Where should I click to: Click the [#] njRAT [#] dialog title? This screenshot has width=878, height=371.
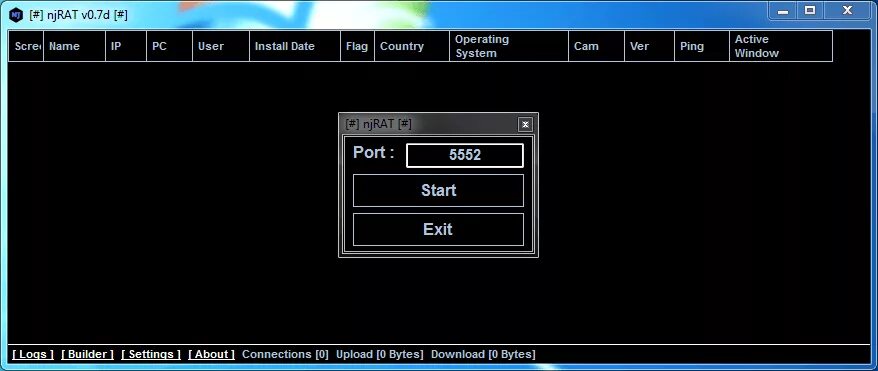click(379, 124)
